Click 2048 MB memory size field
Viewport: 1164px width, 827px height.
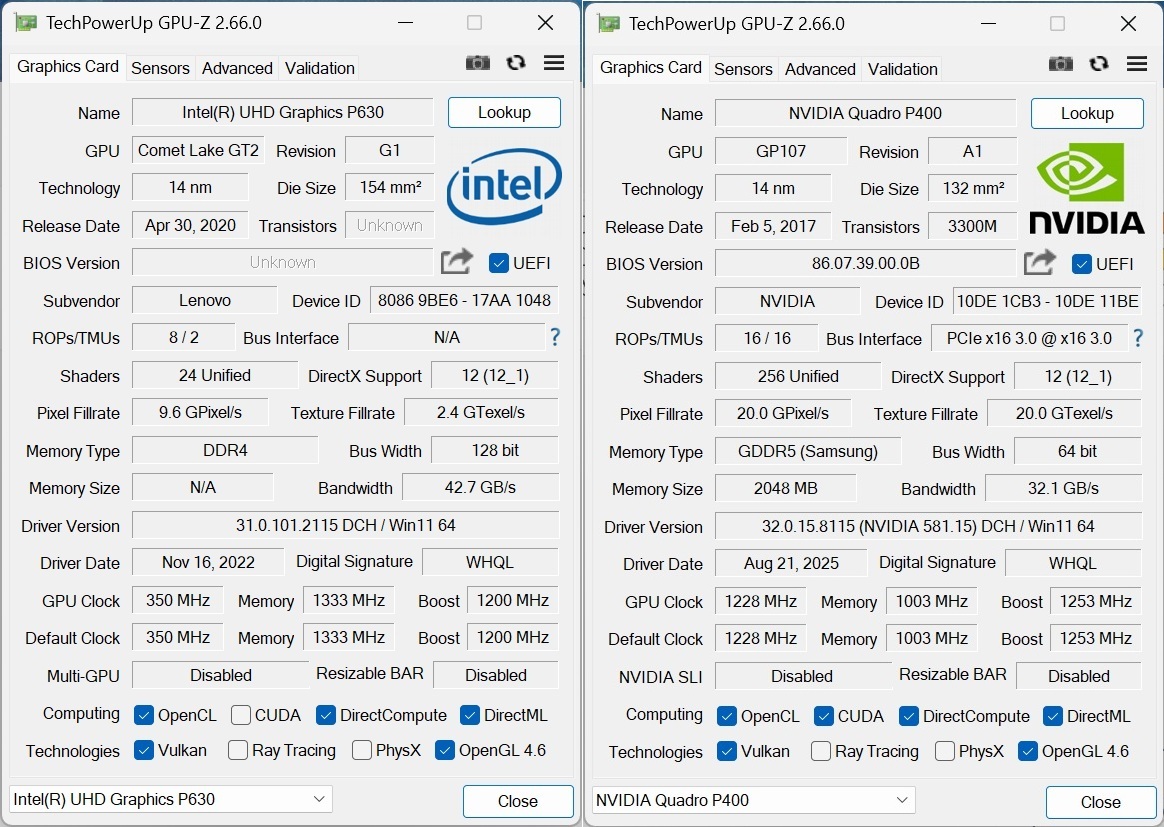coord(785,488)
